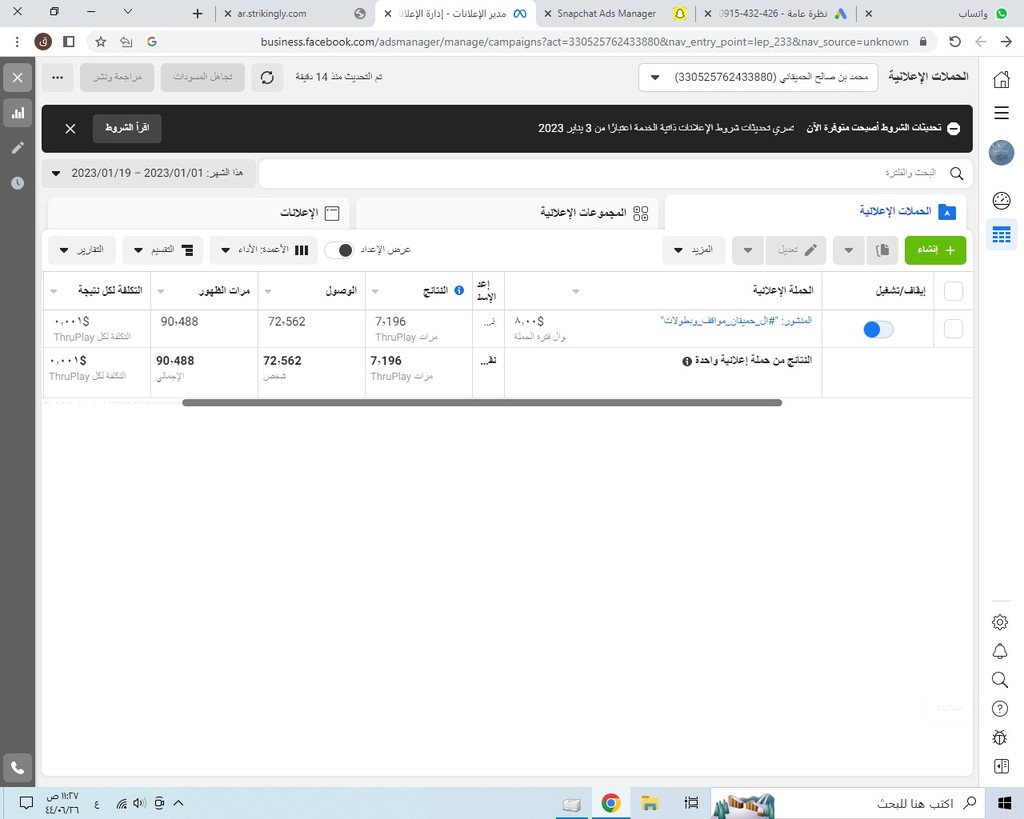1024x819 pixels.
Task: Reload the browser page
Action: pos(955,42)
